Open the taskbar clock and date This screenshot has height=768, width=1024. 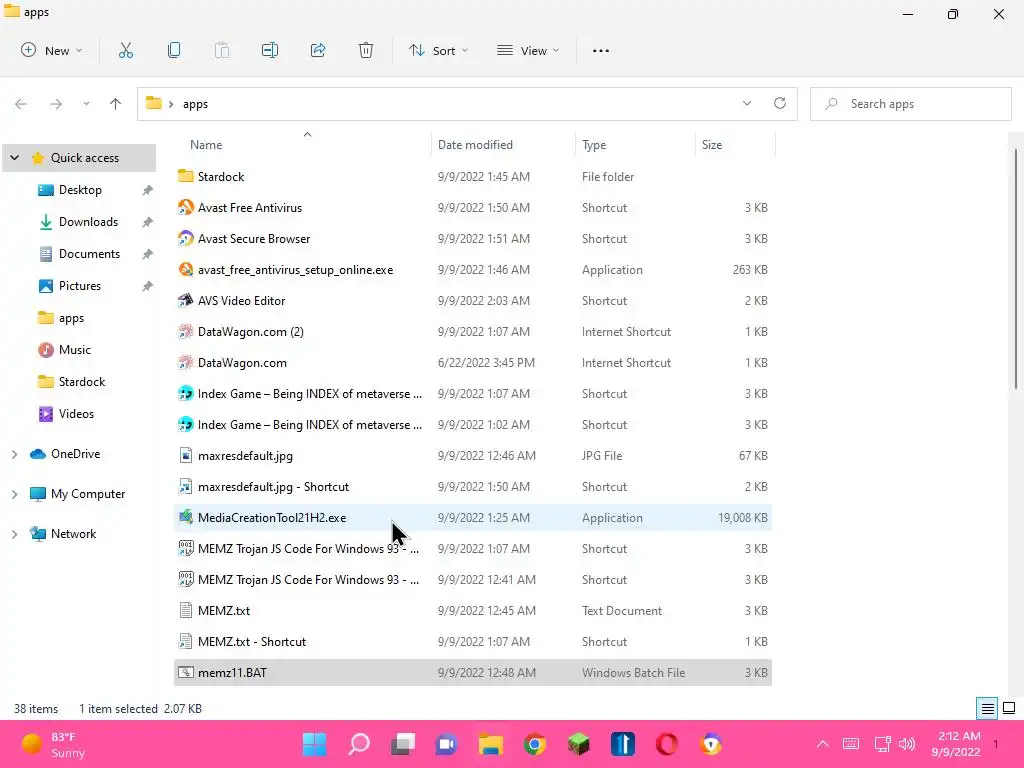955,744
